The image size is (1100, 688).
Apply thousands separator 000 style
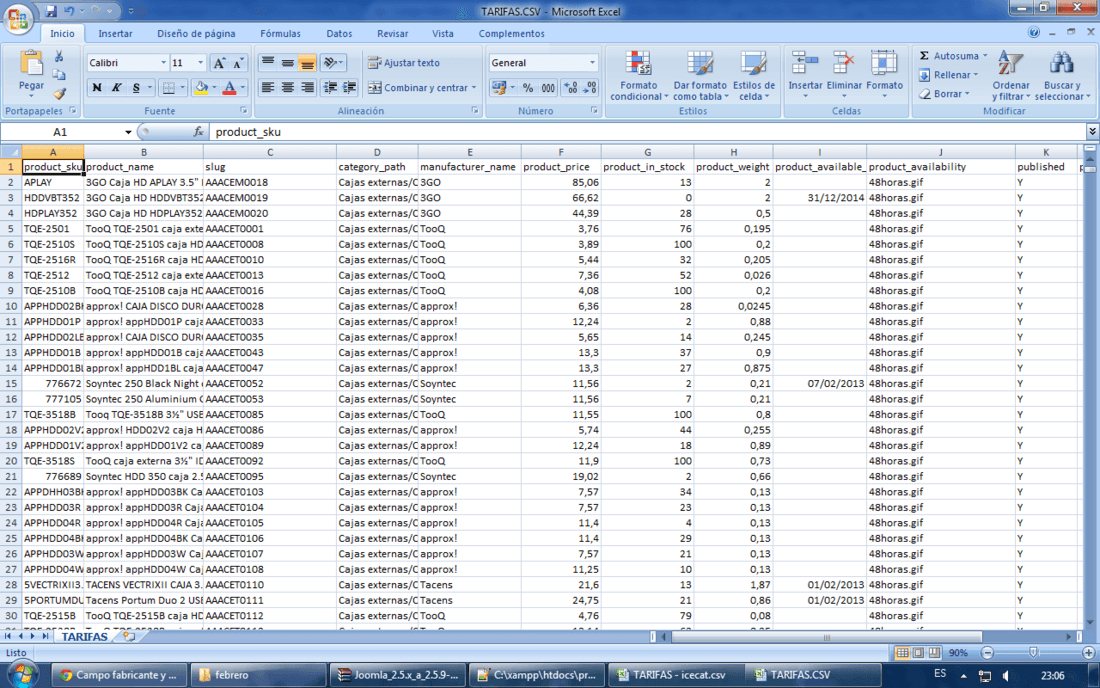coord(548,88)
